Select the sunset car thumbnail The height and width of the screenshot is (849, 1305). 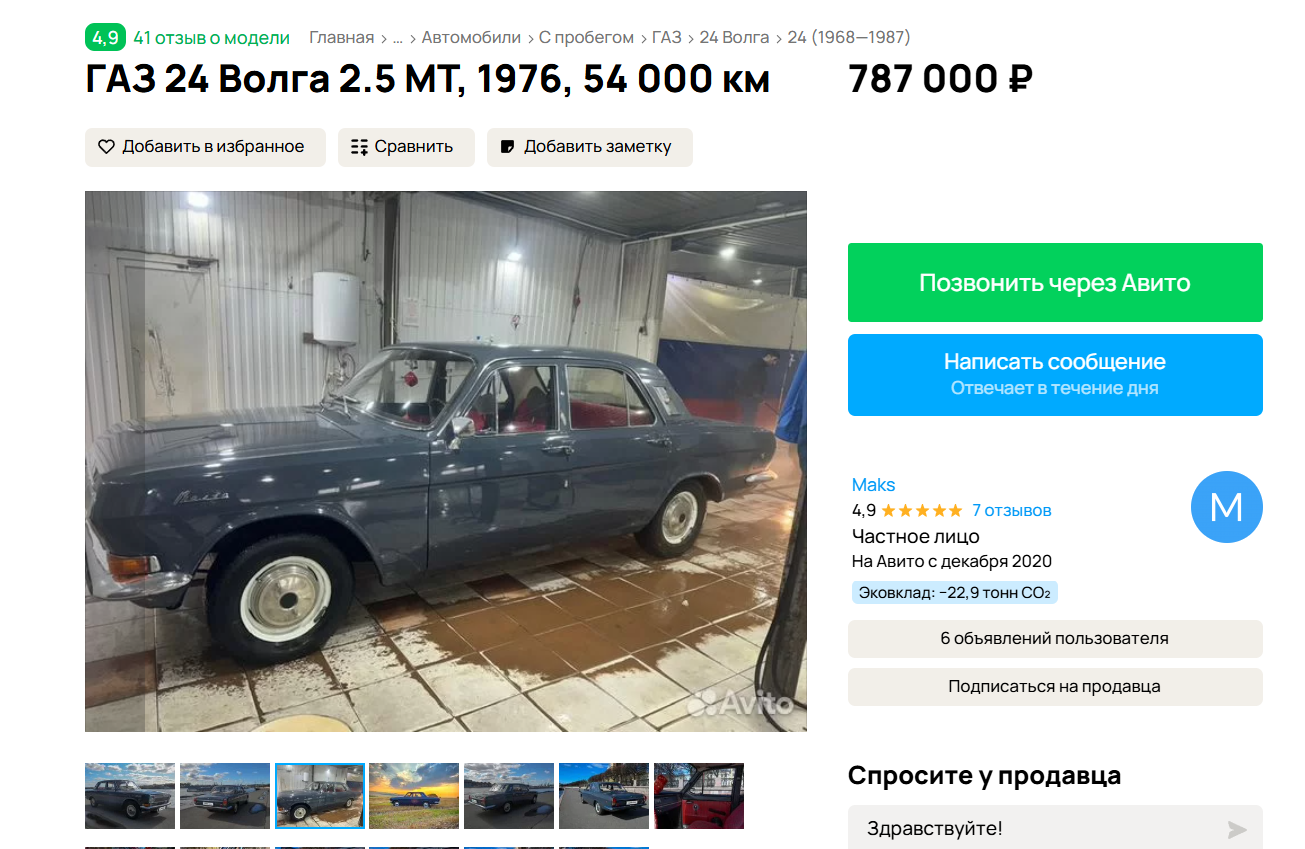(x=414, y=796)
